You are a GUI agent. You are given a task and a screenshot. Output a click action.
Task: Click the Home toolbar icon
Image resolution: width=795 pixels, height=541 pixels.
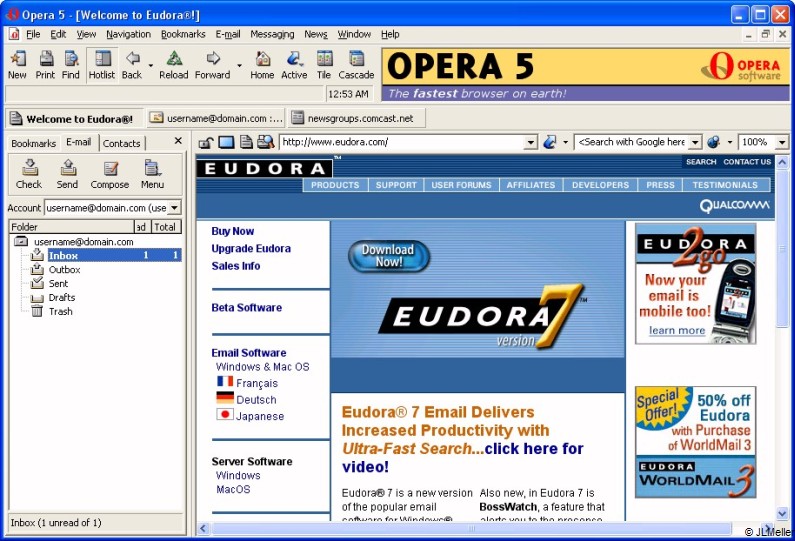(262, 65)
